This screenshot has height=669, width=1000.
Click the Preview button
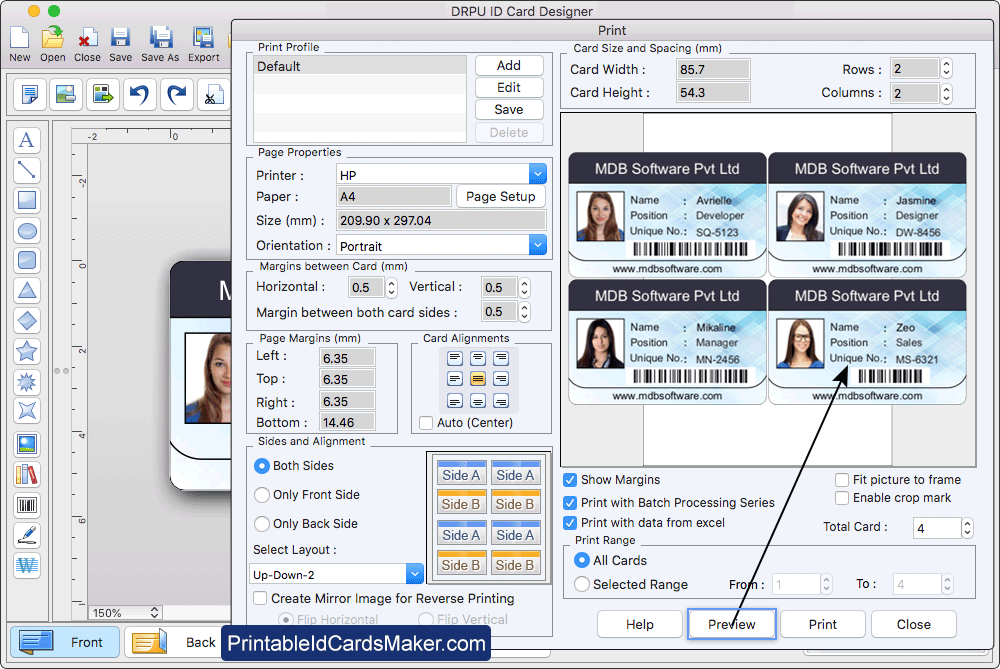coord(732,624)
